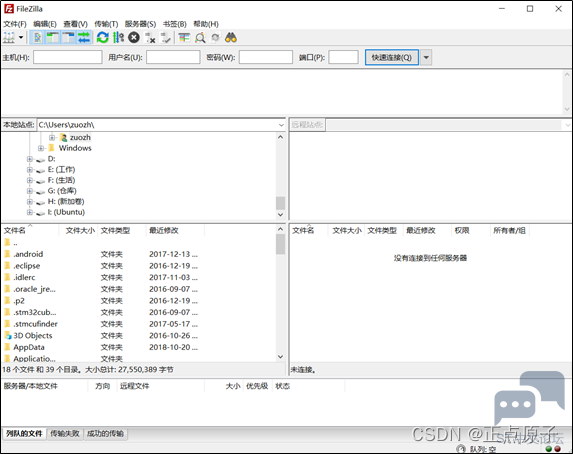Click the 用户名(U) input field
Screen dimensions: 573x454
click(173, 57)
